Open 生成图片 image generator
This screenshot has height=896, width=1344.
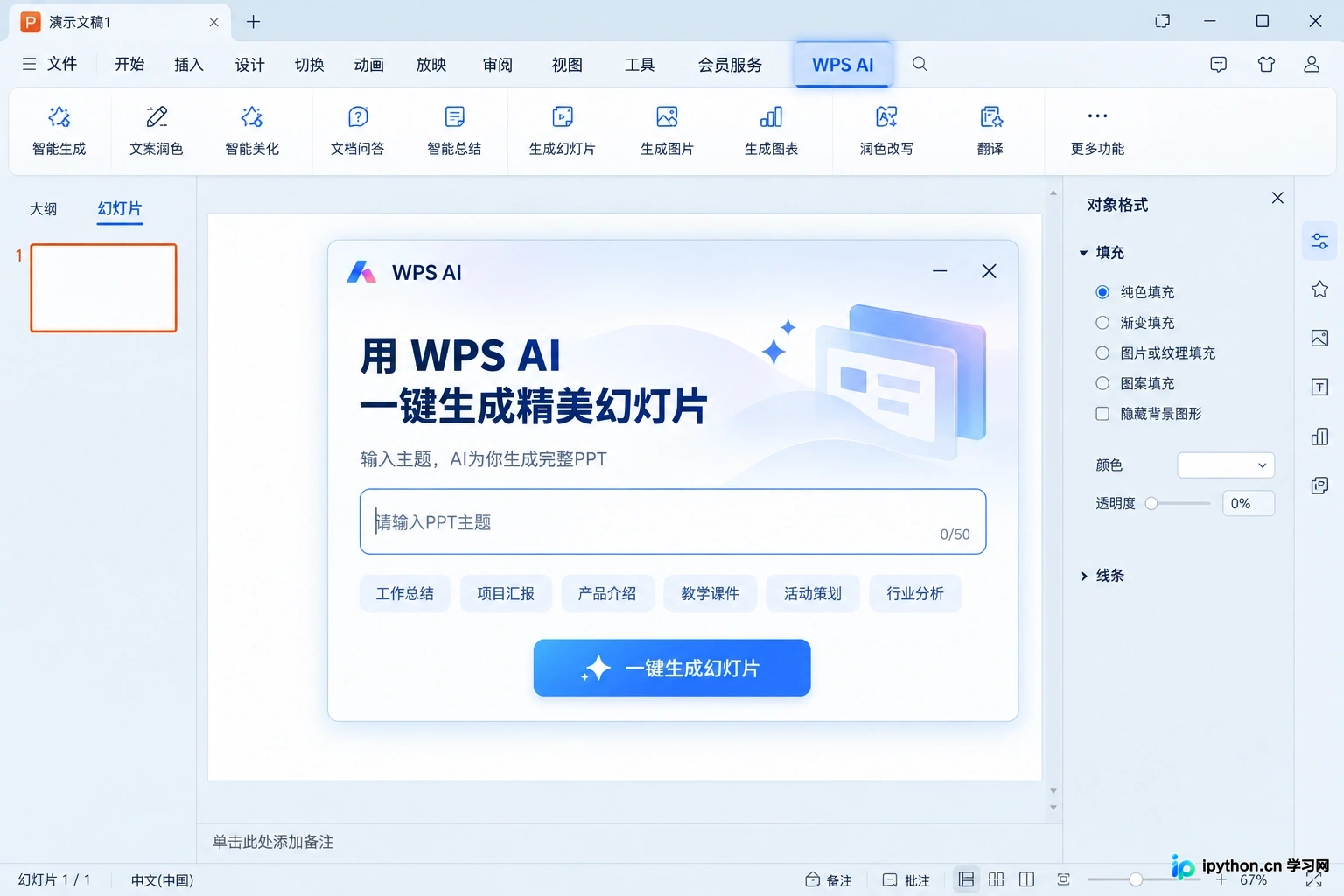pyautogui.click(x=667, y=130)
